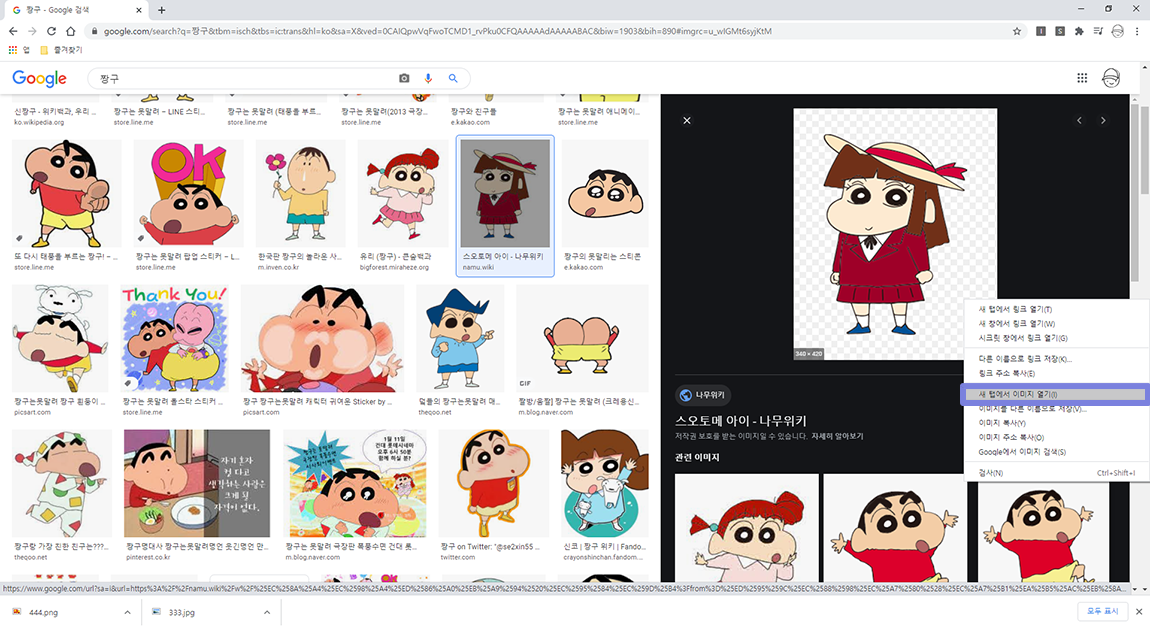
Task: Open the 스오토메 아이 - 나무위키 title link
Action: pos(741,421)
